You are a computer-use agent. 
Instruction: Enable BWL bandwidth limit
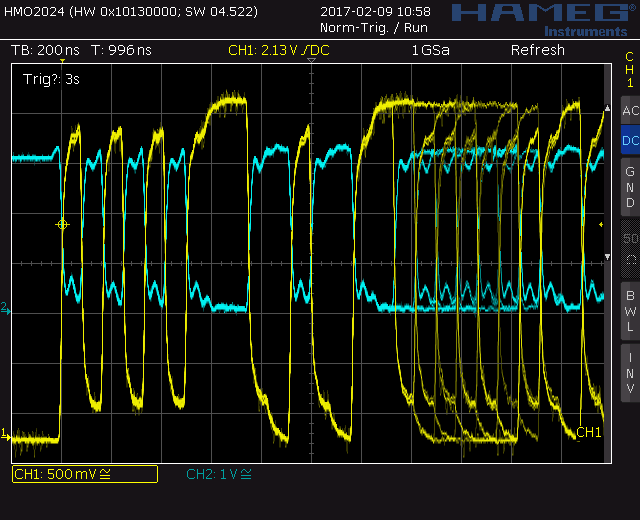tap(629, 310)
